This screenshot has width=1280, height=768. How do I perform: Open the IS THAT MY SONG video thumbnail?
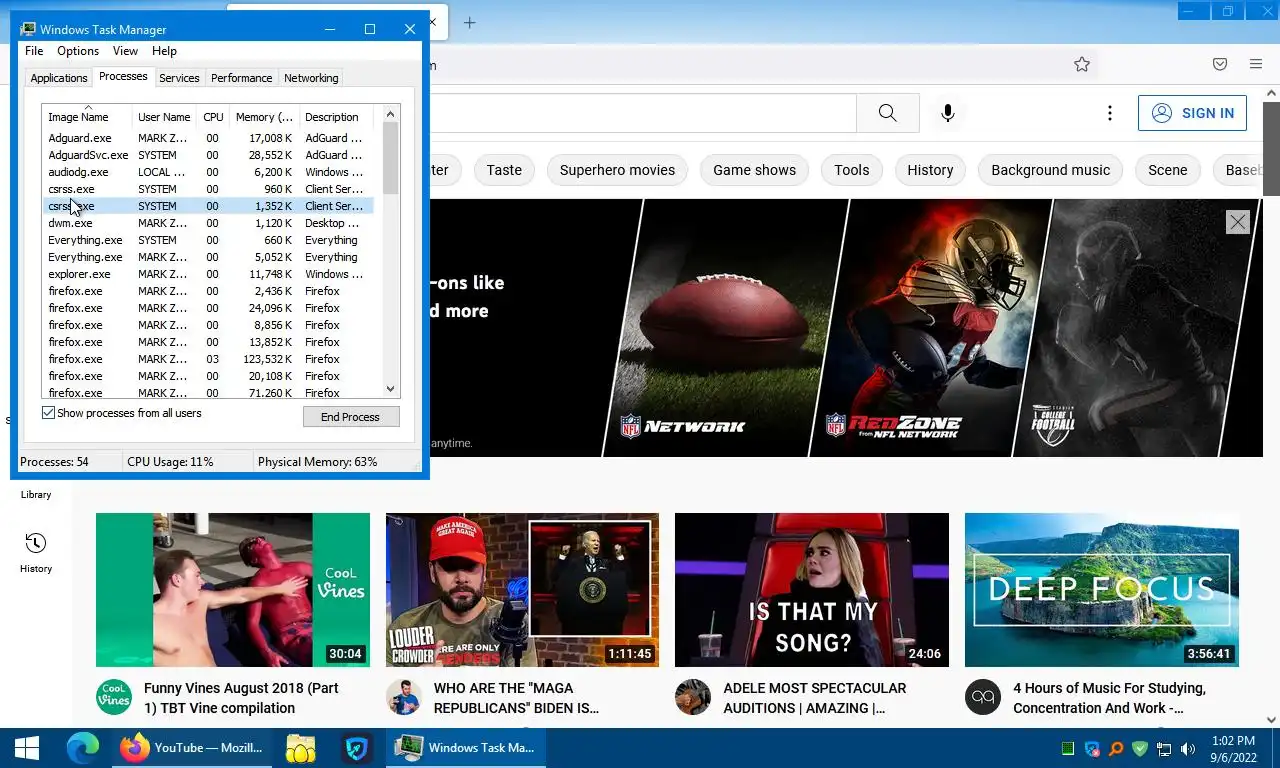(x=812, y=590)
